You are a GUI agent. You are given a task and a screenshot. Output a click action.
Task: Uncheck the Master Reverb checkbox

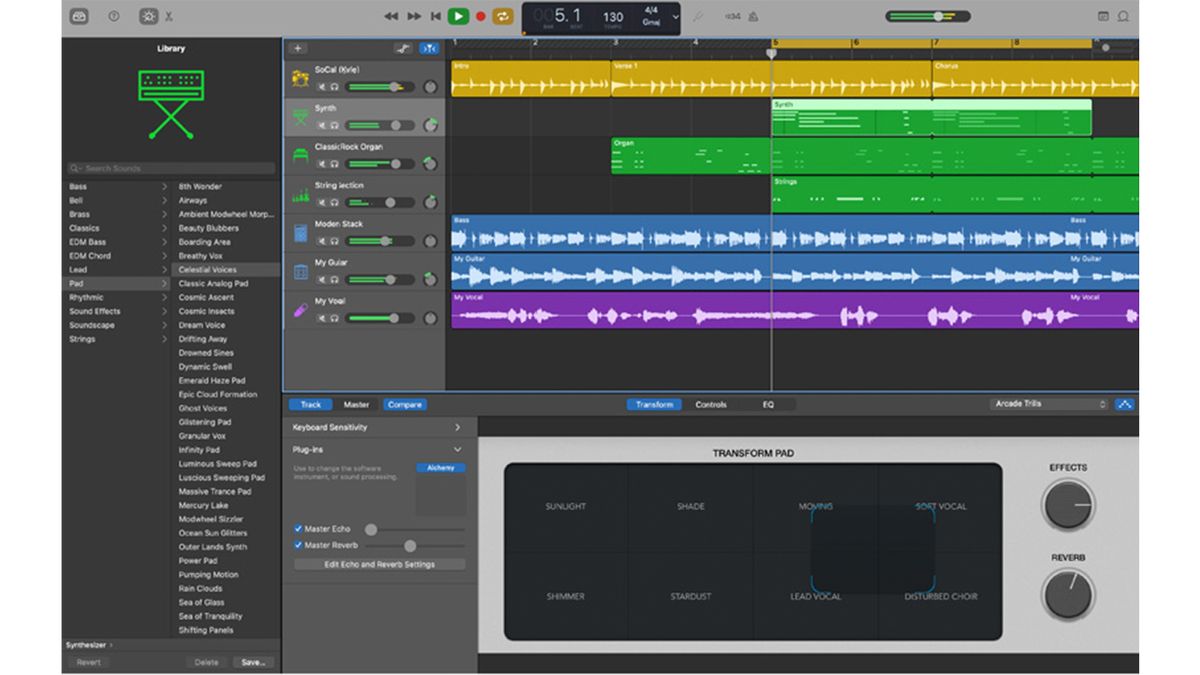pos(297,545)
